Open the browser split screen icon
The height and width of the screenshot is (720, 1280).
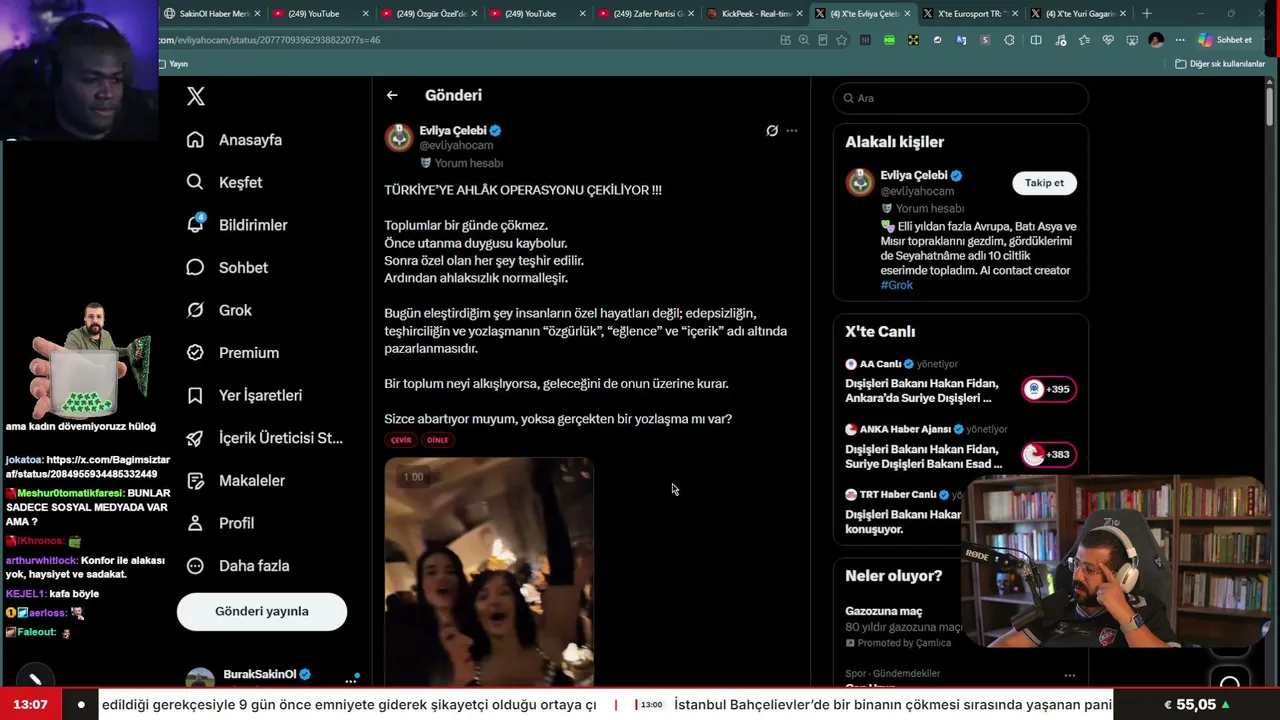pos(1036,40)
